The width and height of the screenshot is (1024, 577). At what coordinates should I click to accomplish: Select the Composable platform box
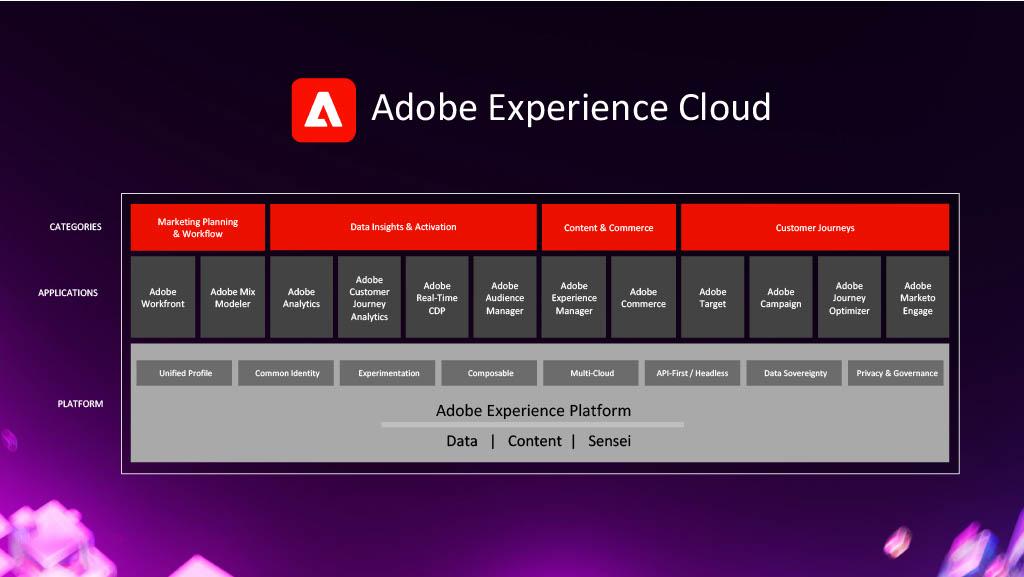[490, 373]
